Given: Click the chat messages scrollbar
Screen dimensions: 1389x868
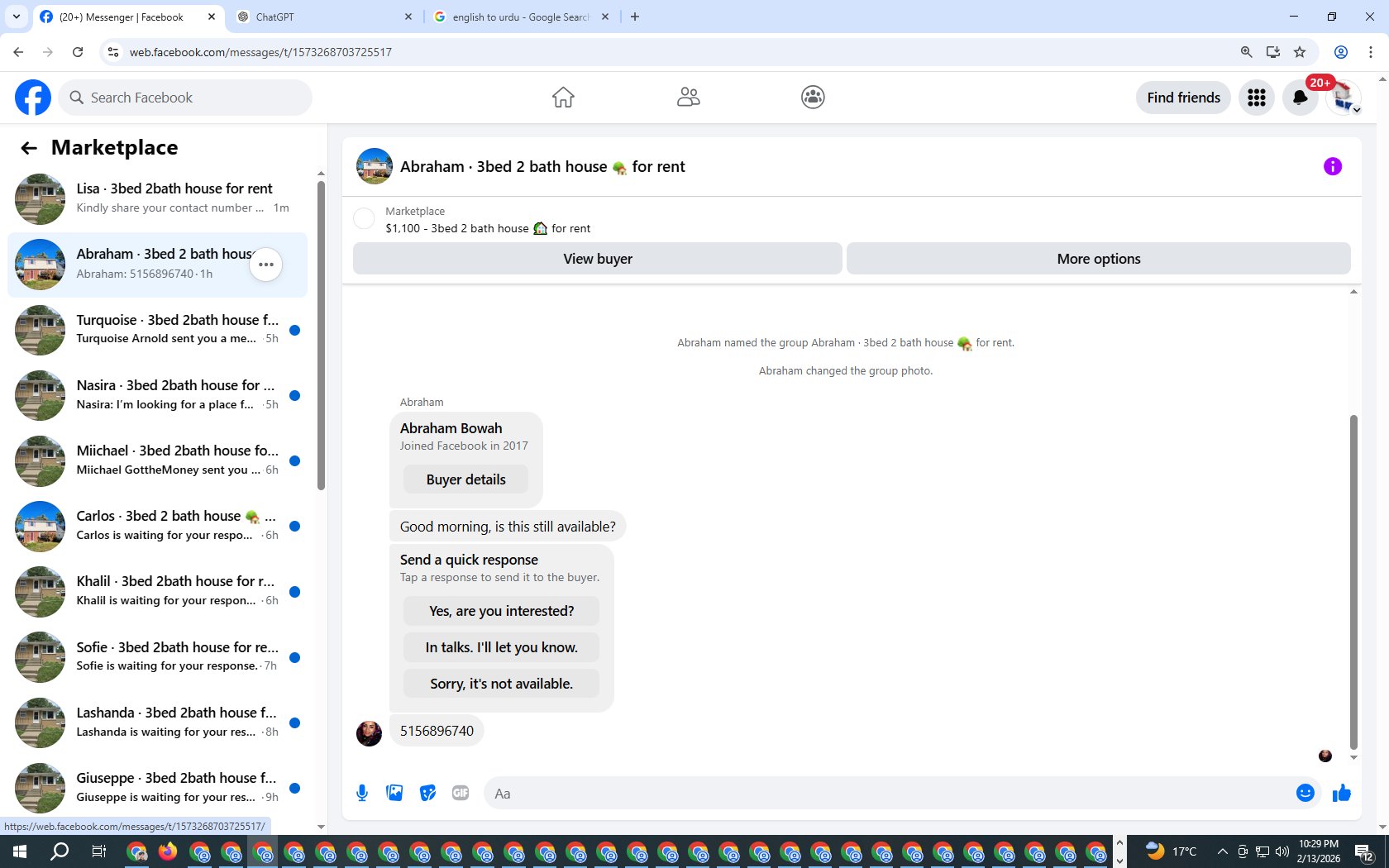Looking at the screenshot, I should [1353, 581].
